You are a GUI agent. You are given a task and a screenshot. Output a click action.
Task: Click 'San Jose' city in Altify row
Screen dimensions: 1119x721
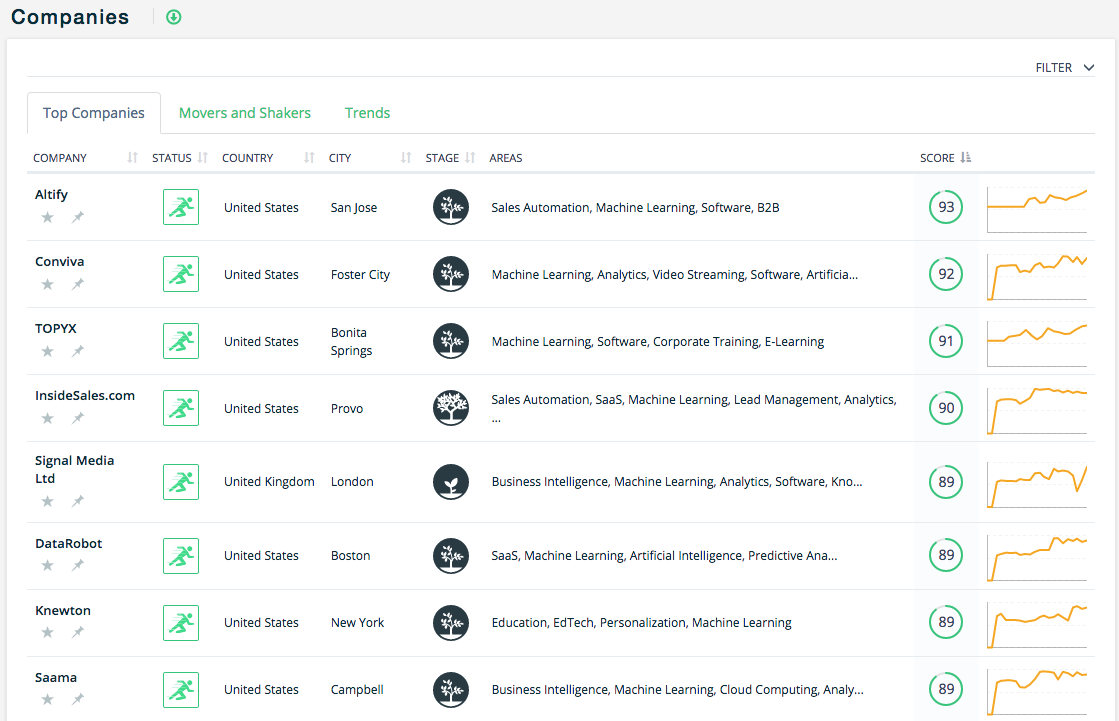[x=354, y=208]
